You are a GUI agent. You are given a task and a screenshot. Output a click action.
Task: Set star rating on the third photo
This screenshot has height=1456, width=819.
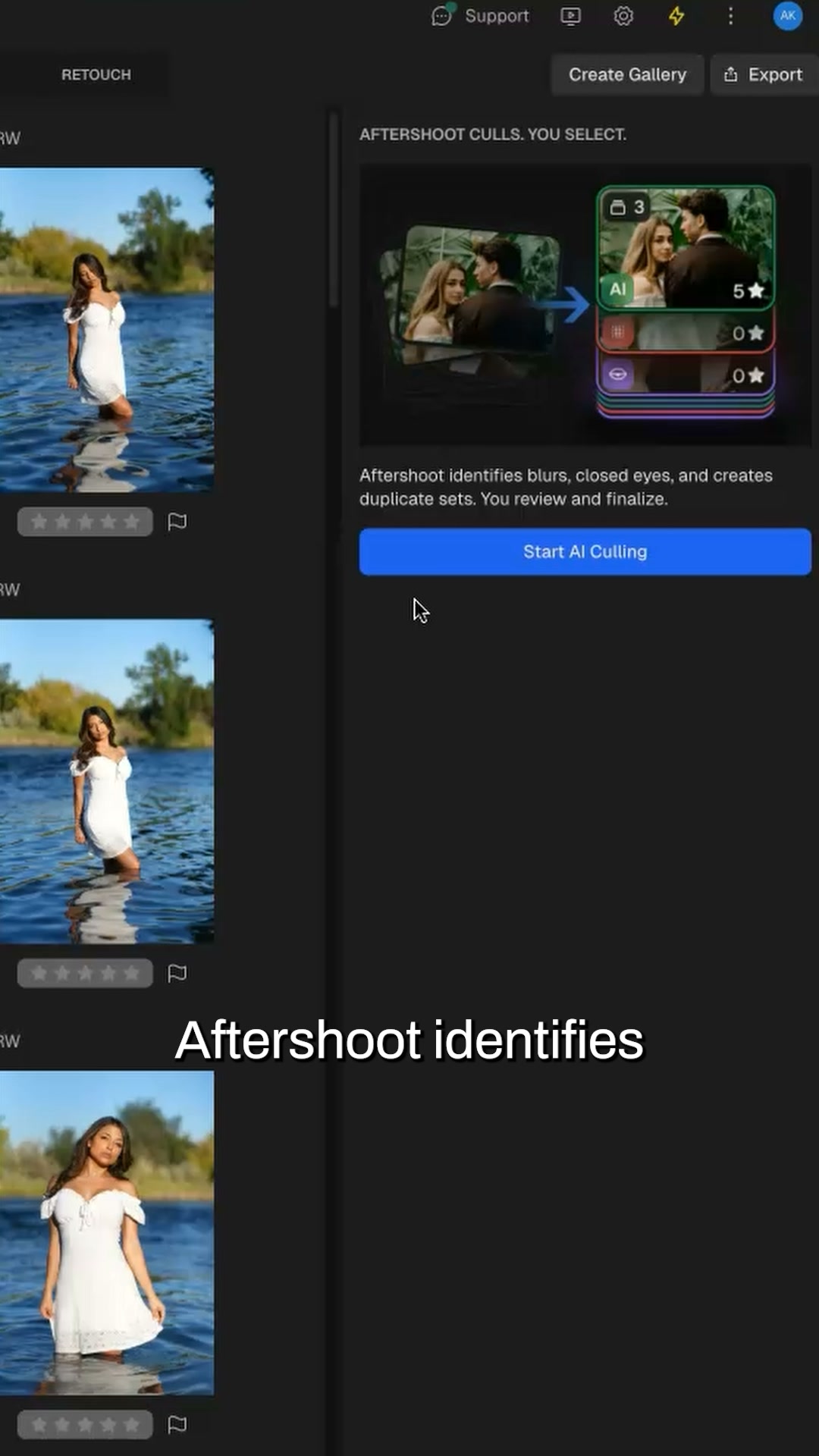85,1425
